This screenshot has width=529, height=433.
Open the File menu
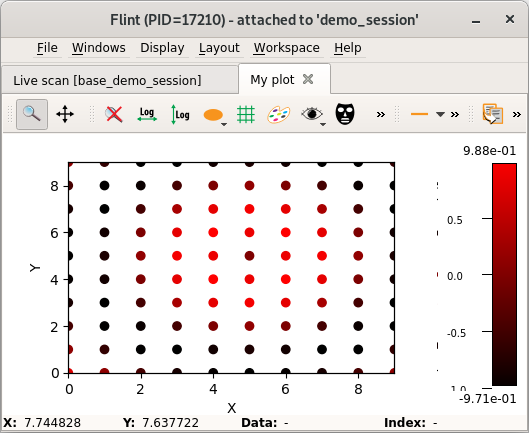47,48
